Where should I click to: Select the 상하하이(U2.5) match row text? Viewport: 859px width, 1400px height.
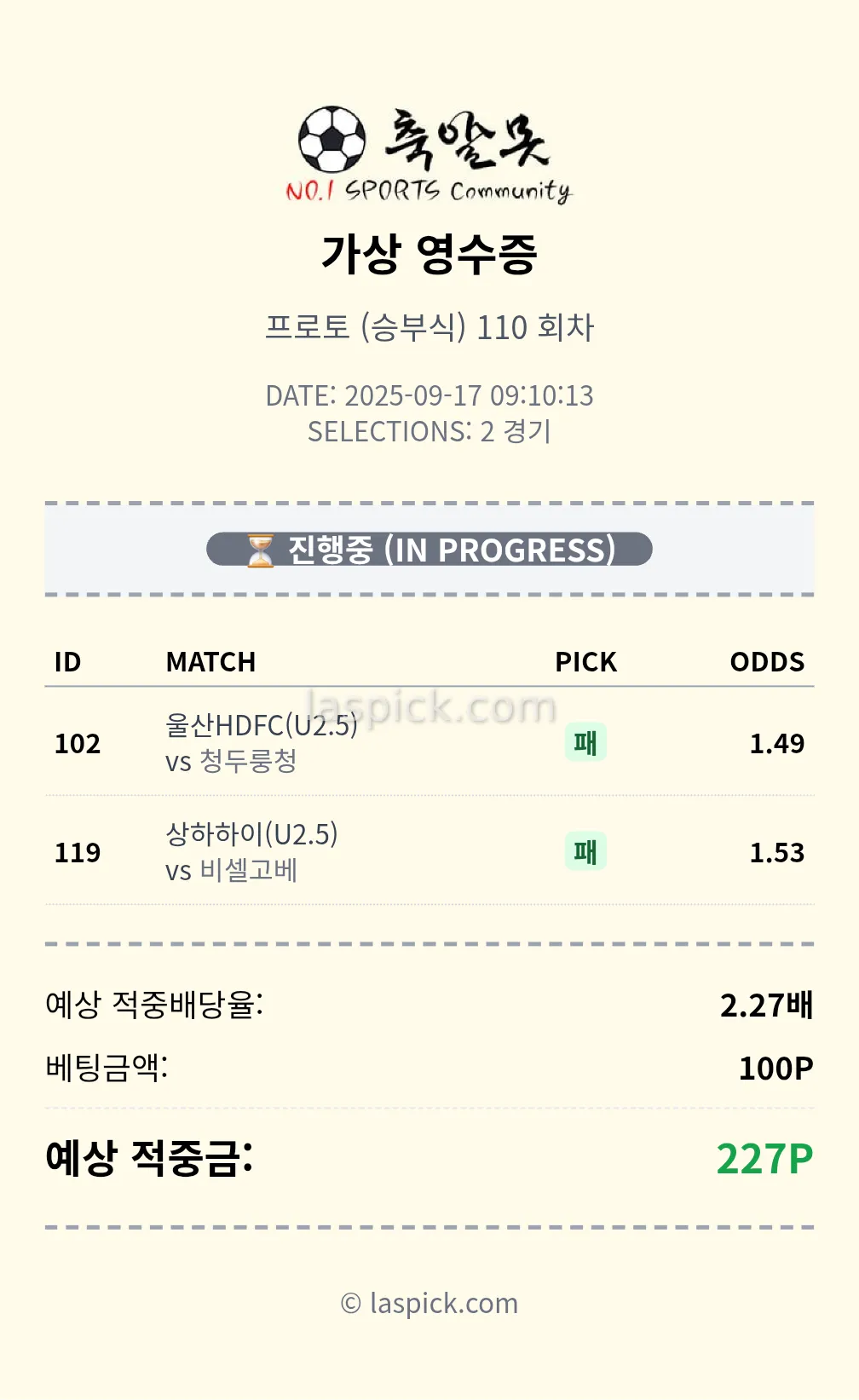(251, 834)
